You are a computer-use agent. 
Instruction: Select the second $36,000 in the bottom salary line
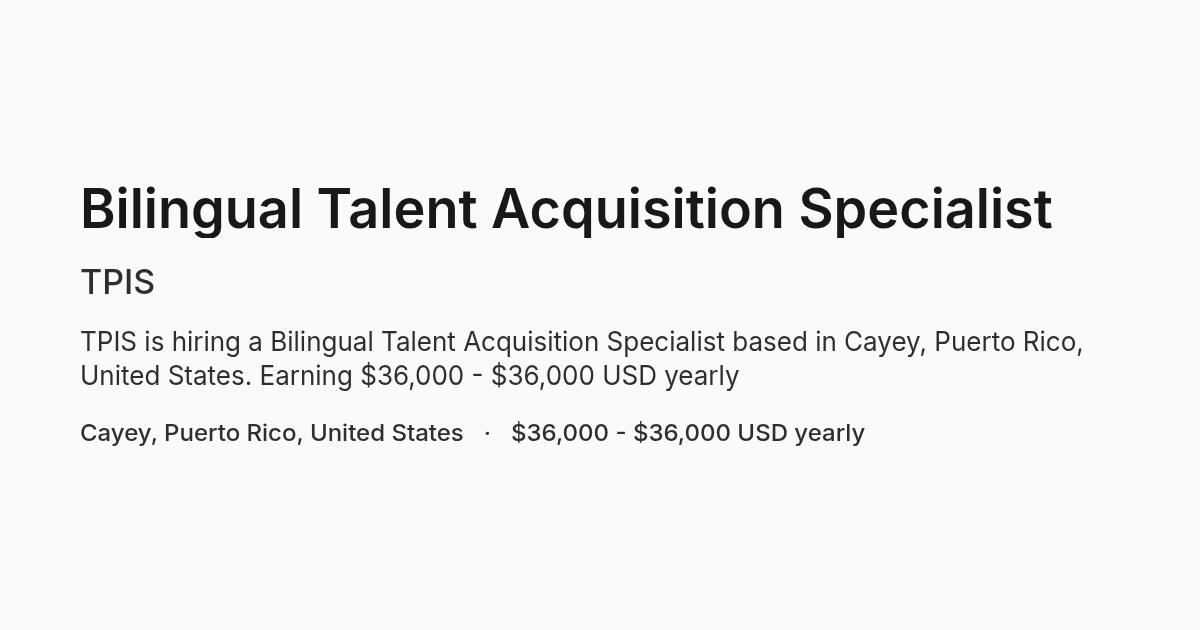click(x=682, y=433)
